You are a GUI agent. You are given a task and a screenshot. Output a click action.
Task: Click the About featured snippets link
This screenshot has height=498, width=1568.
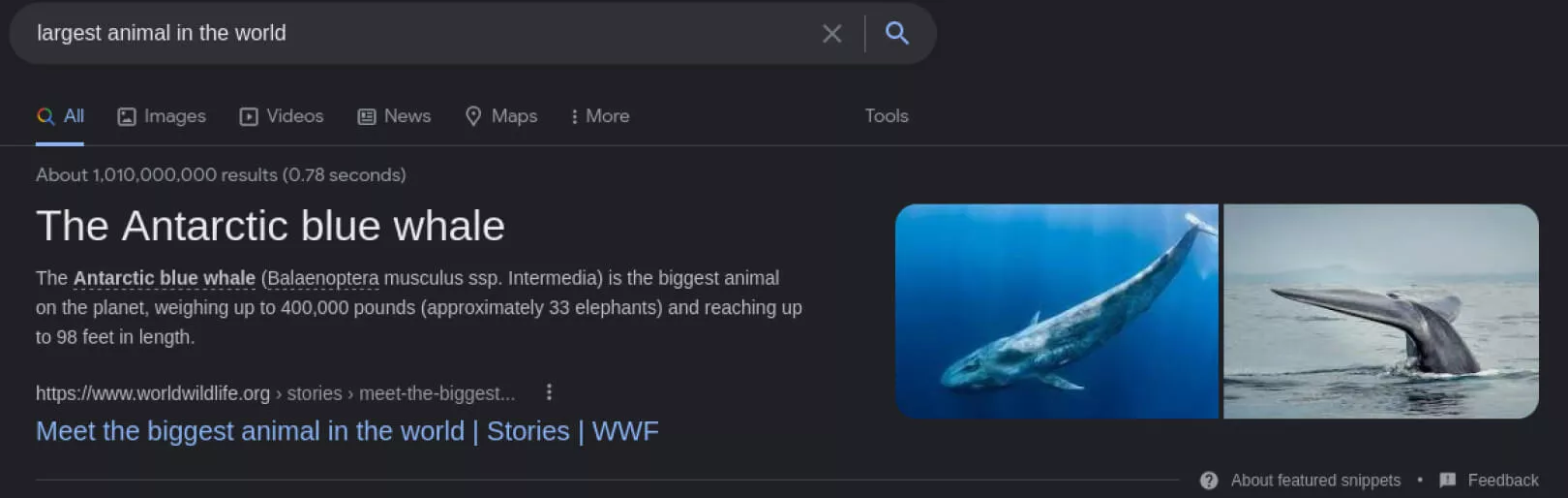(1315, 481)
